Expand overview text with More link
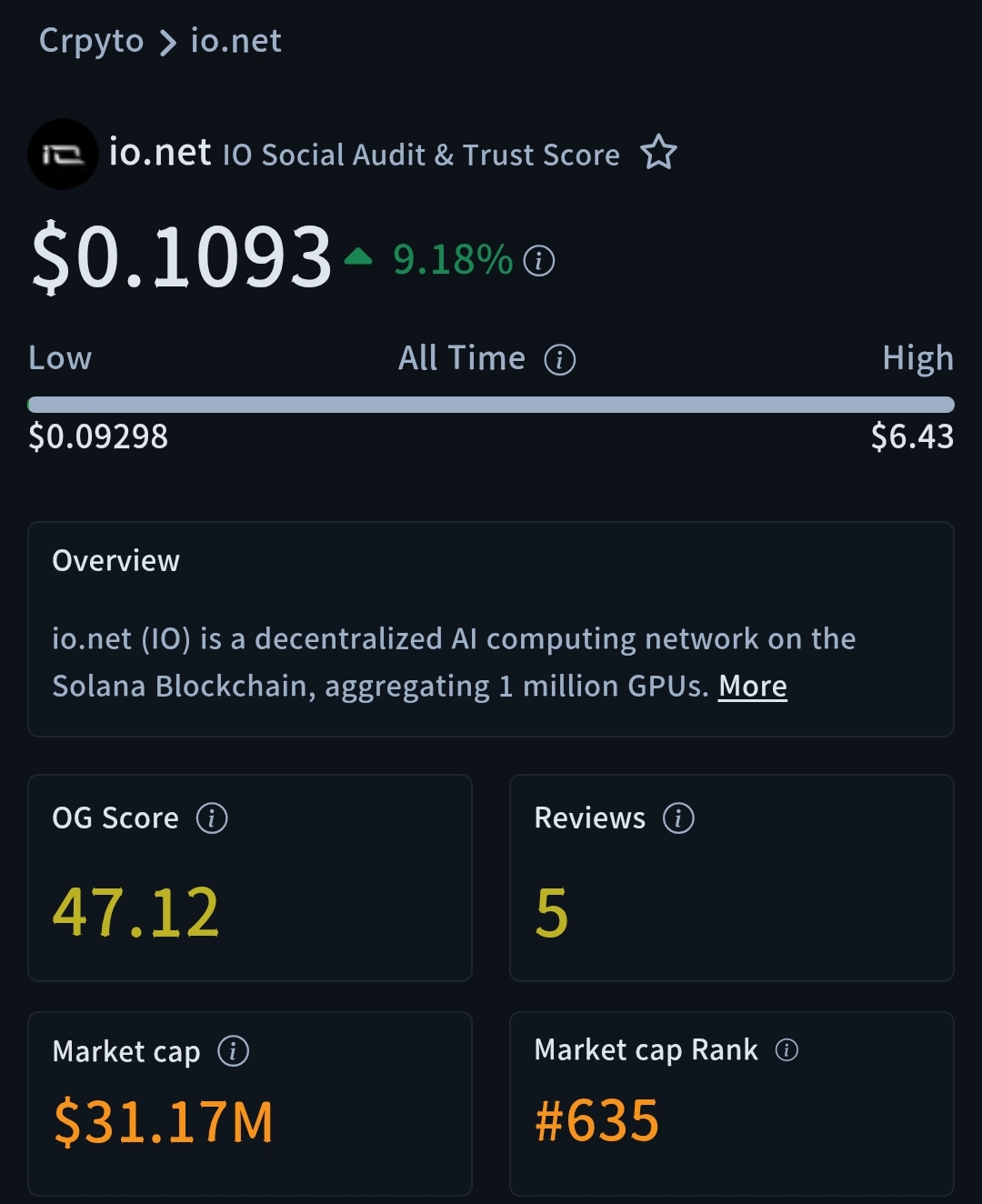Screen dimensions: 982x1204 point(752,687)
